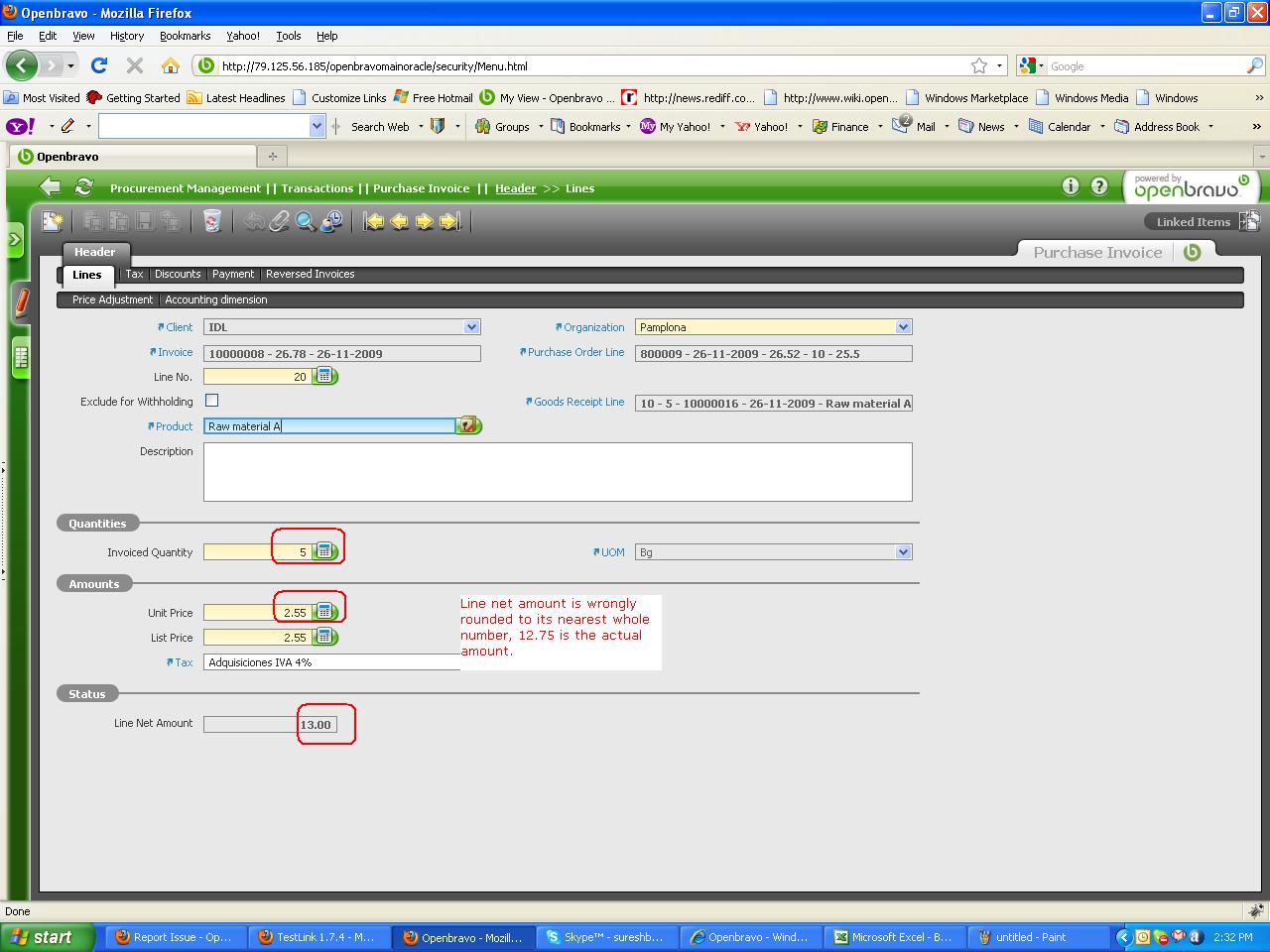The height and width of the screenshot is (952, 1270).
Task: Open the attachments paperclip icon
Action: (x=280, y=221)
